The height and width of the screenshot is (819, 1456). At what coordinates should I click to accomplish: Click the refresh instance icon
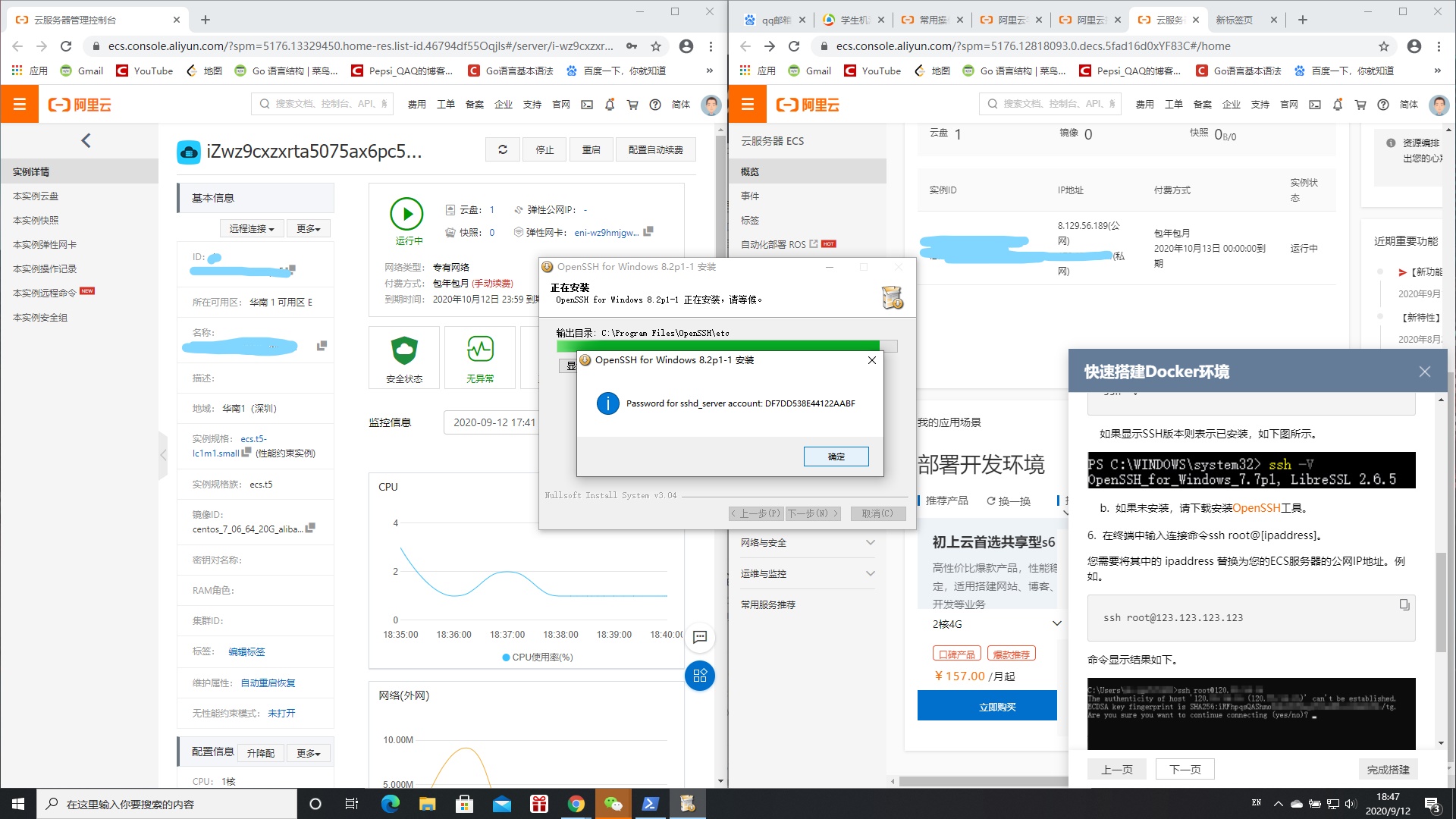[x=503, y=149]
